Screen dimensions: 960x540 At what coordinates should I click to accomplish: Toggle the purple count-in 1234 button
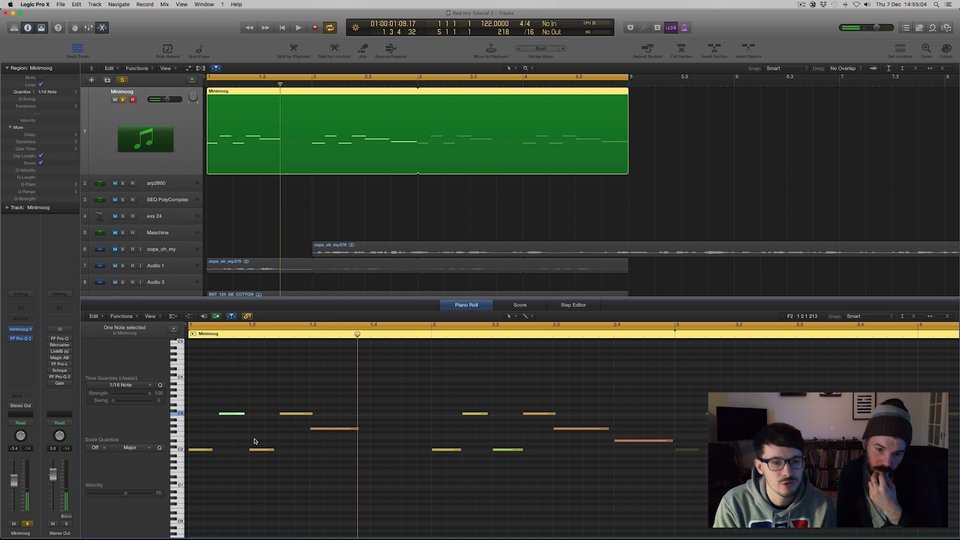pyautogui.click(x=671, y=28)
